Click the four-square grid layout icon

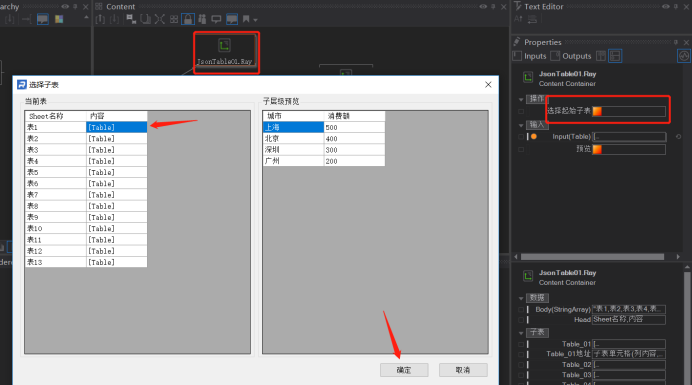174,19
